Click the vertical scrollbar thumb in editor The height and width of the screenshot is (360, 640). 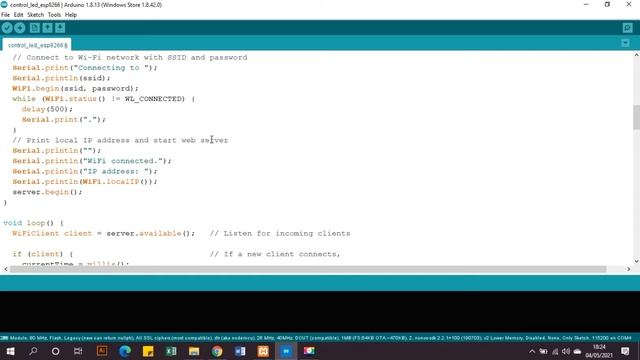(x=636, y=117)
